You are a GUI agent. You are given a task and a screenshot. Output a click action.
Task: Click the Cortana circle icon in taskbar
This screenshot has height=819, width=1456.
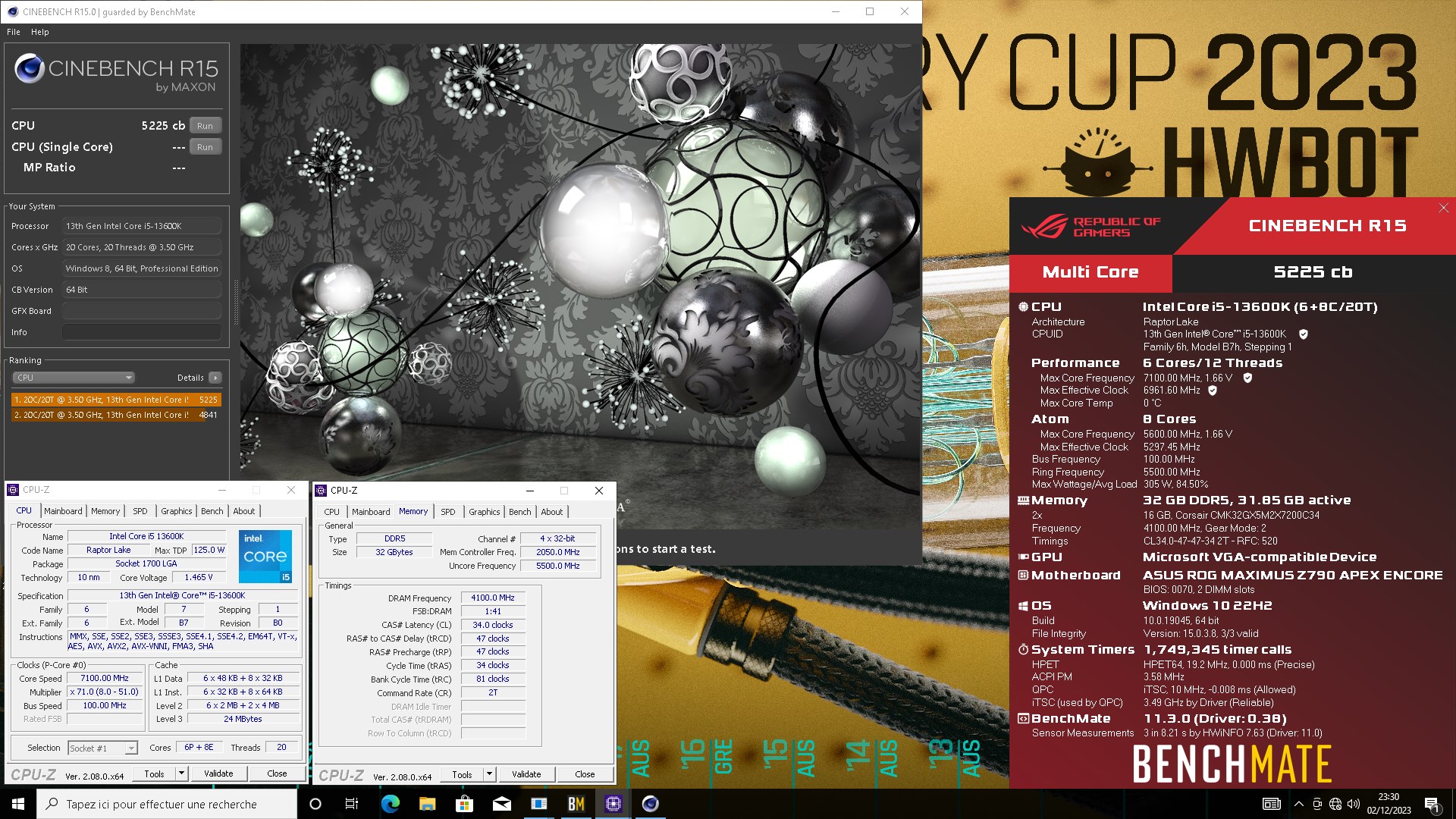coord(315,804)
